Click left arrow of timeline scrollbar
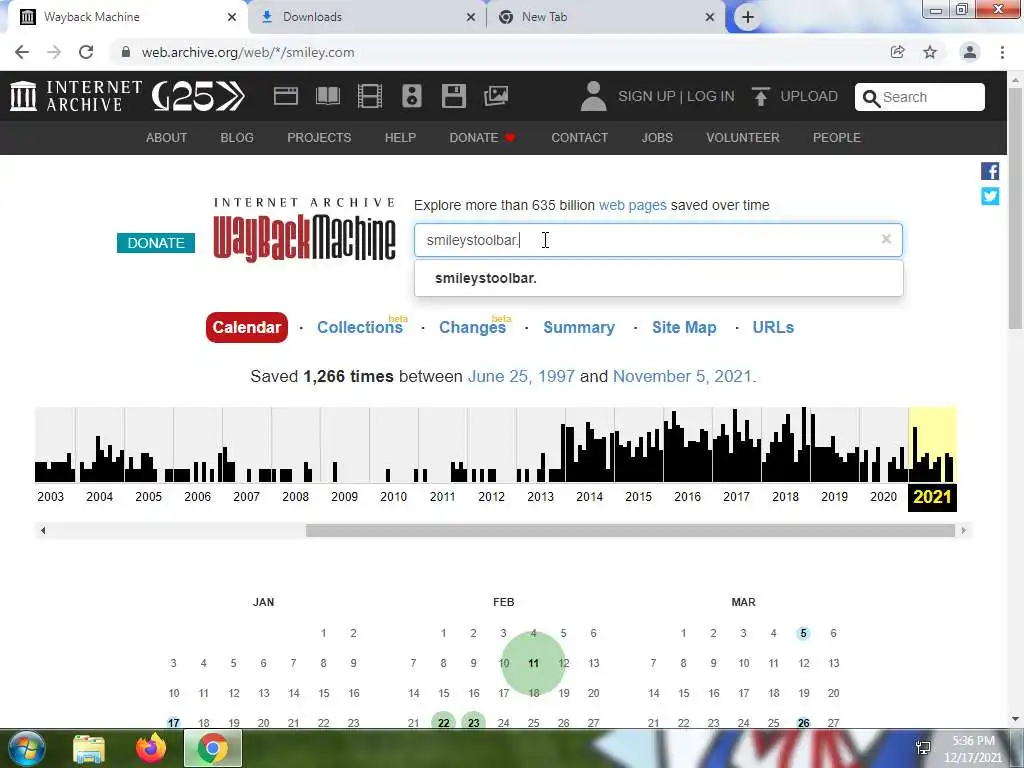 point(42,530)
